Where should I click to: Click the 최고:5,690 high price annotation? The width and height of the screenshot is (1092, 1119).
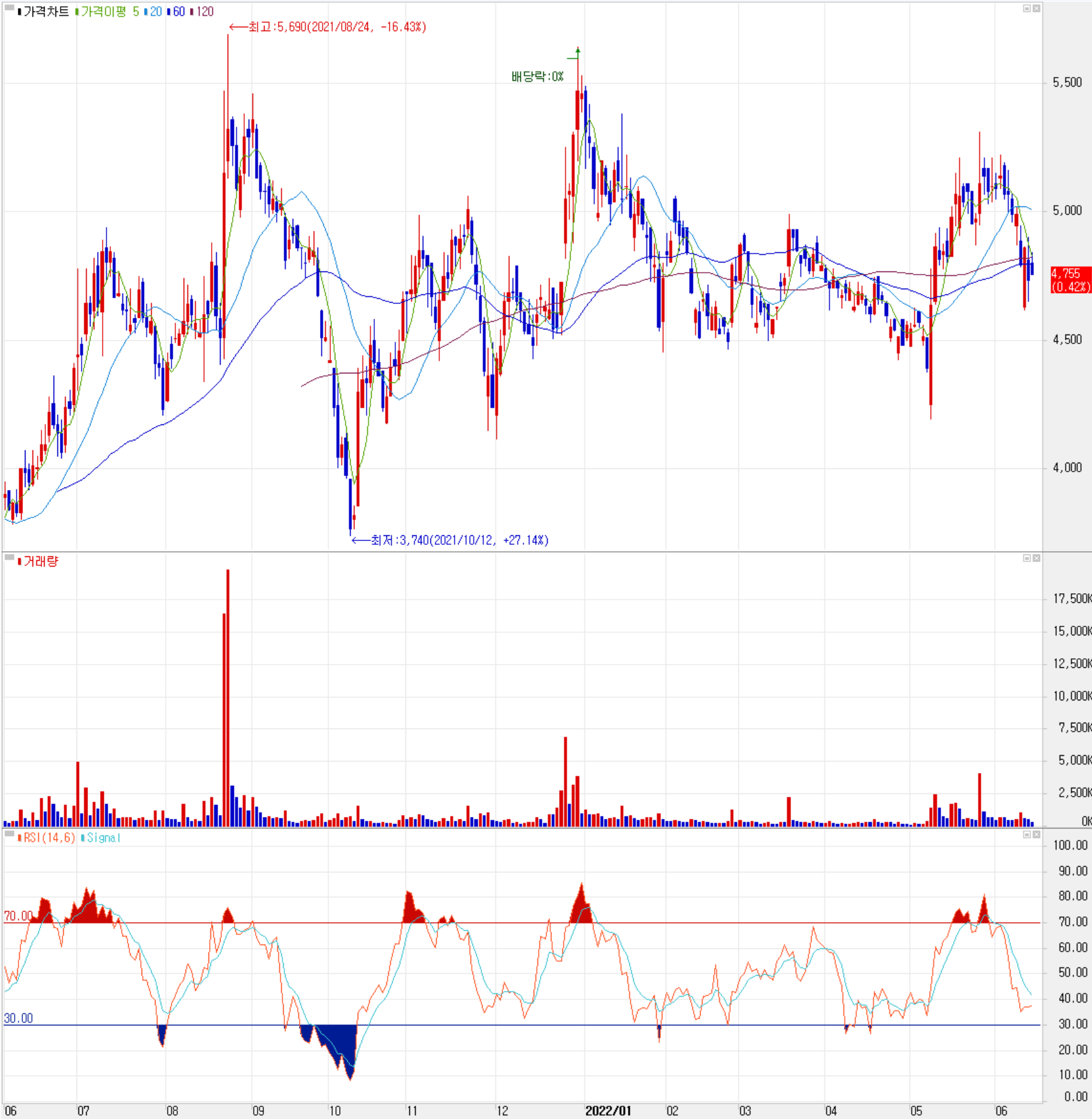[328, 27]
